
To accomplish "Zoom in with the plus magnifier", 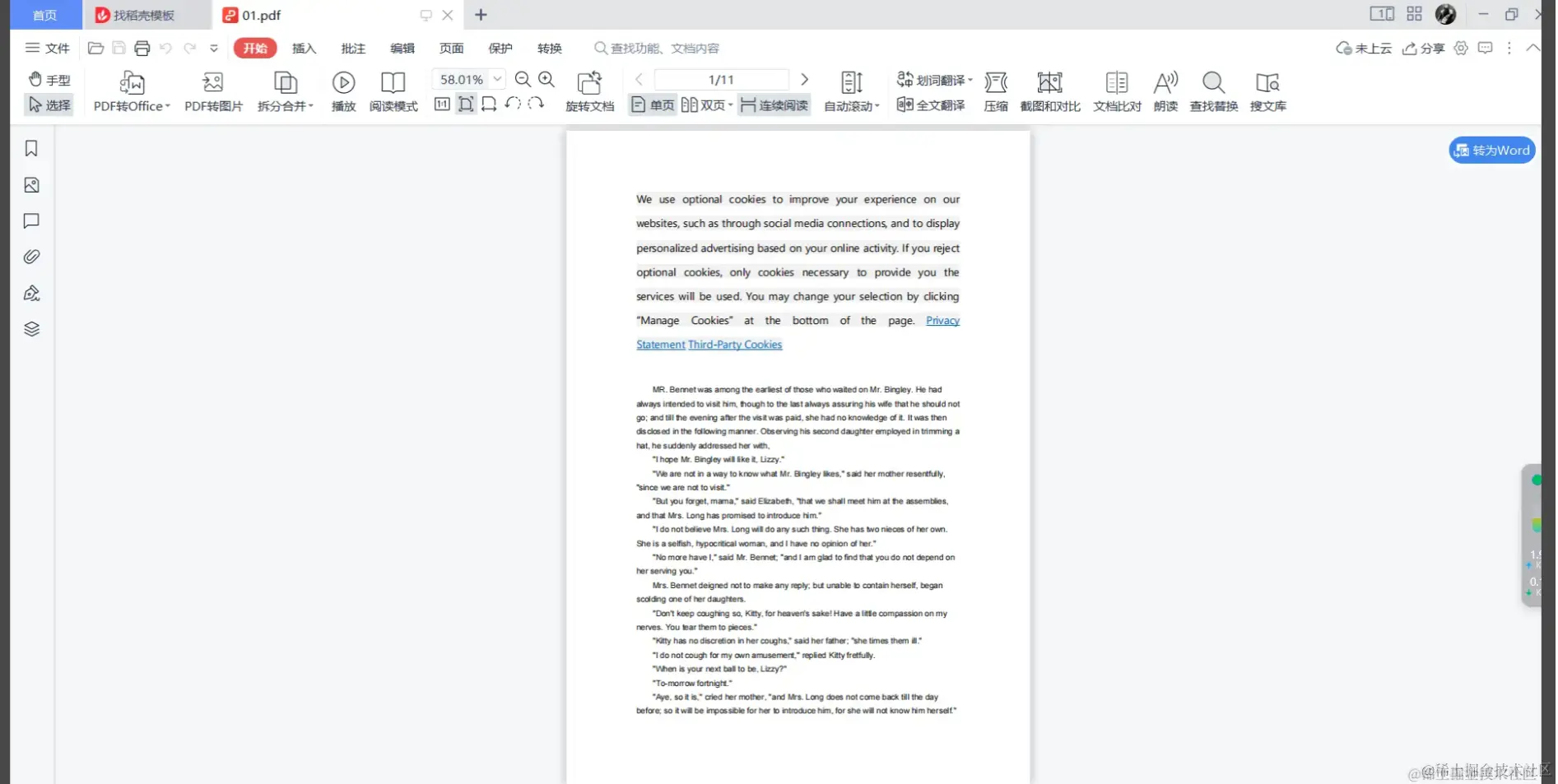I will (546, 79).
